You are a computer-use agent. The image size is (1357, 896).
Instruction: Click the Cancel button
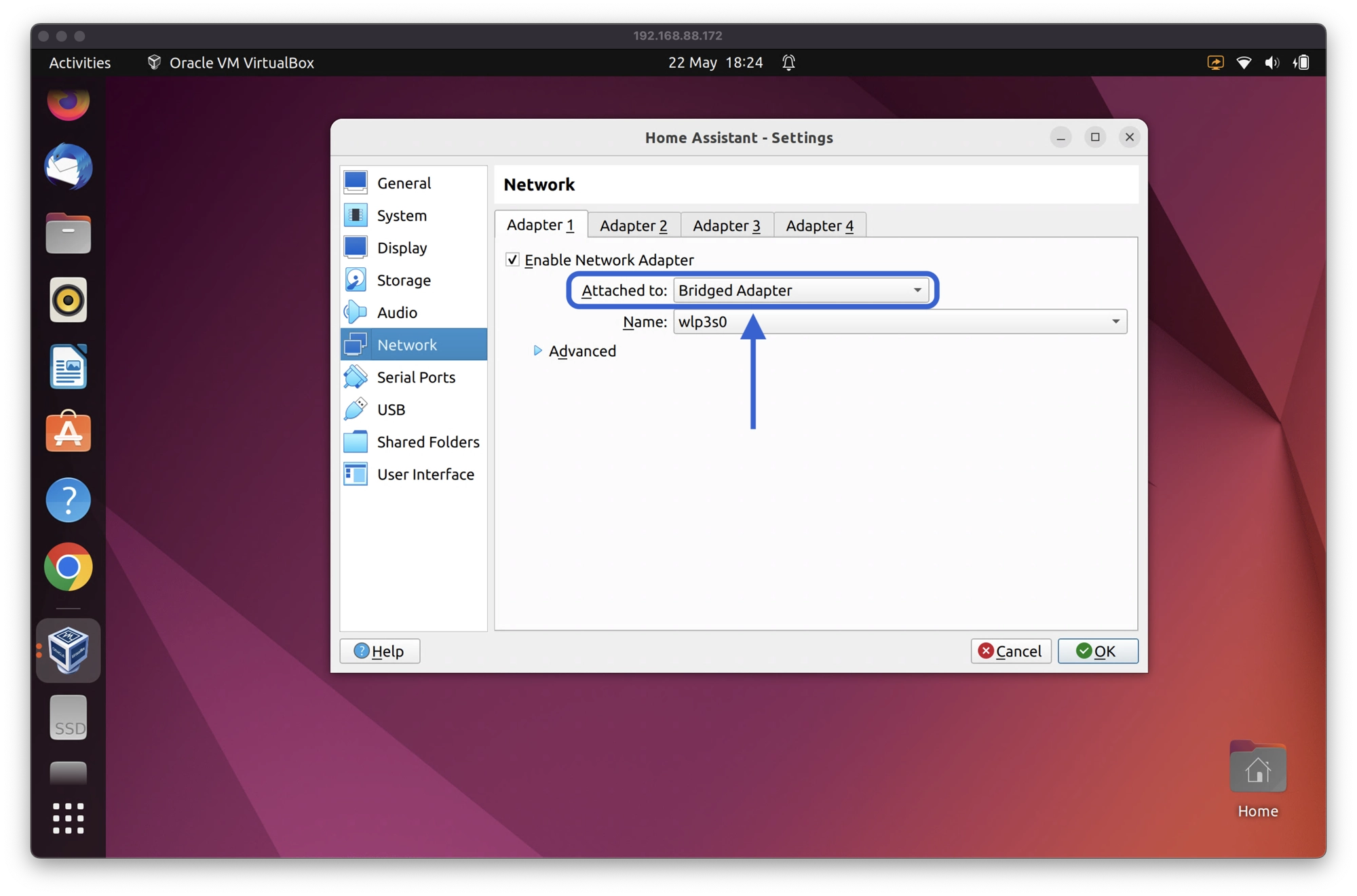[x=1010, y=651]
